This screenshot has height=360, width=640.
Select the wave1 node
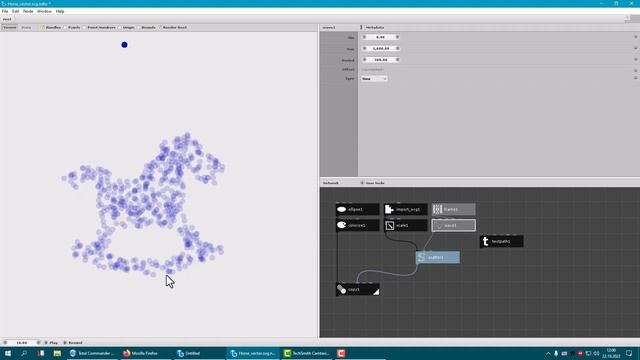tap(453, 225)
